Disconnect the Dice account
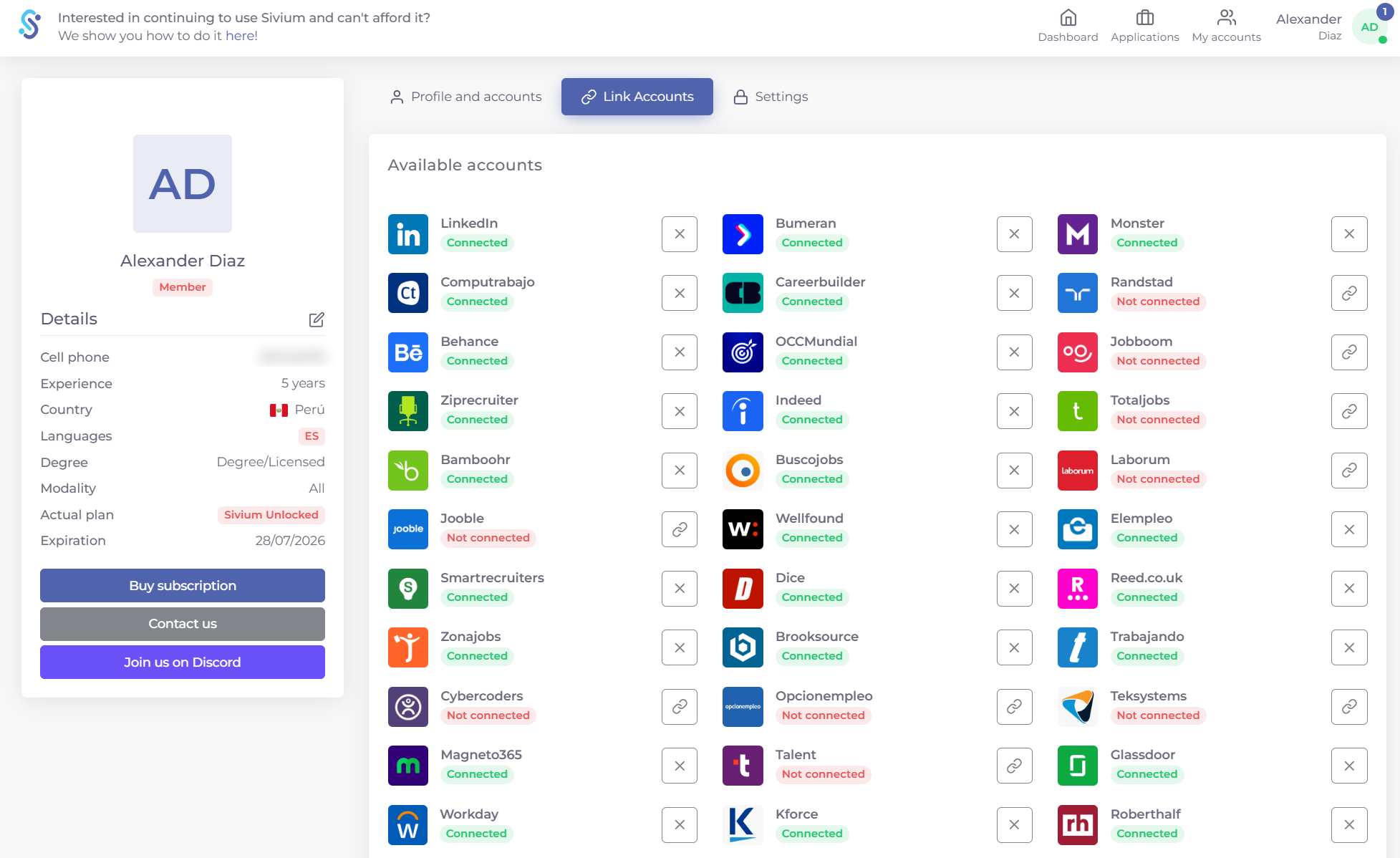1400x858 pixels. pyautogui.click(x=1015, y=589)
